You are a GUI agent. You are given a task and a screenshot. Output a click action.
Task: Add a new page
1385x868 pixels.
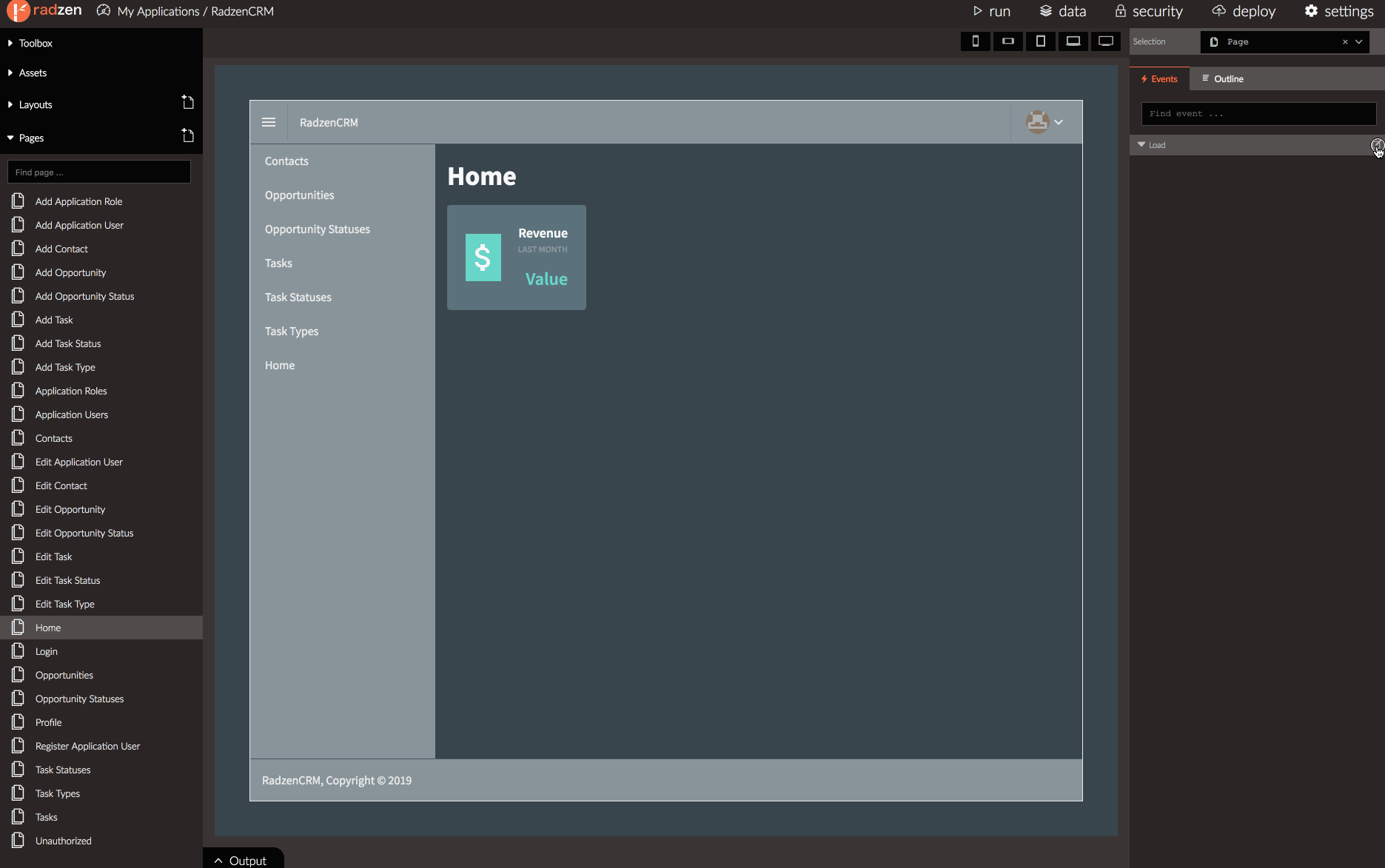(188, 135)
